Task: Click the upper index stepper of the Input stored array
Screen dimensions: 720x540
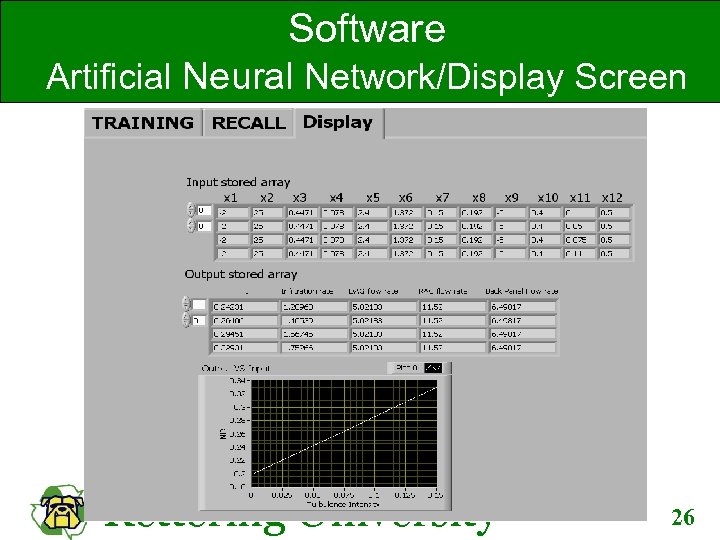Action: coord(191,210)
